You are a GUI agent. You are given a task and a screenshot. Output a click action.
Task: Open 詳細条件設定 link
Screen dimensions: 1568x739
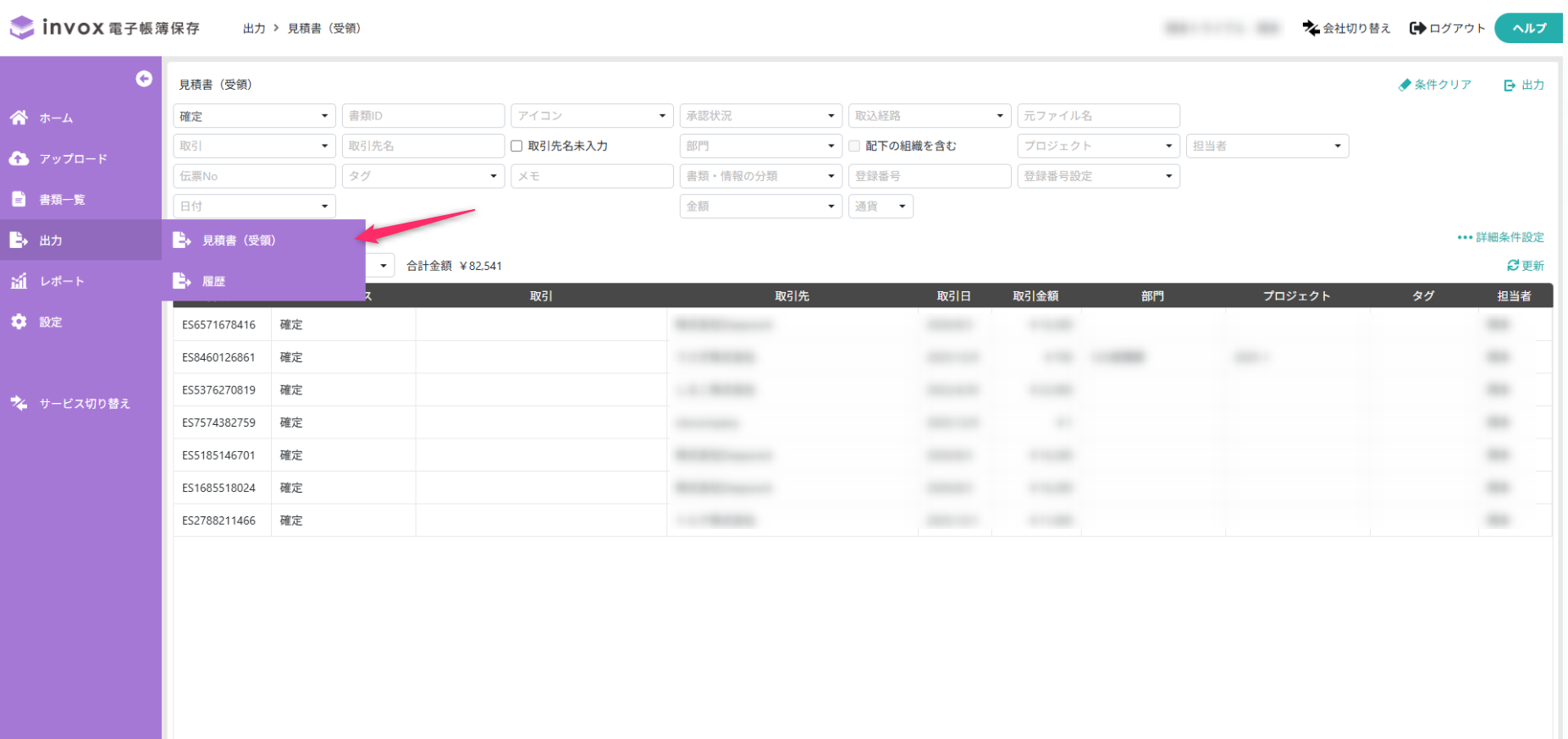click(1501, 237)
